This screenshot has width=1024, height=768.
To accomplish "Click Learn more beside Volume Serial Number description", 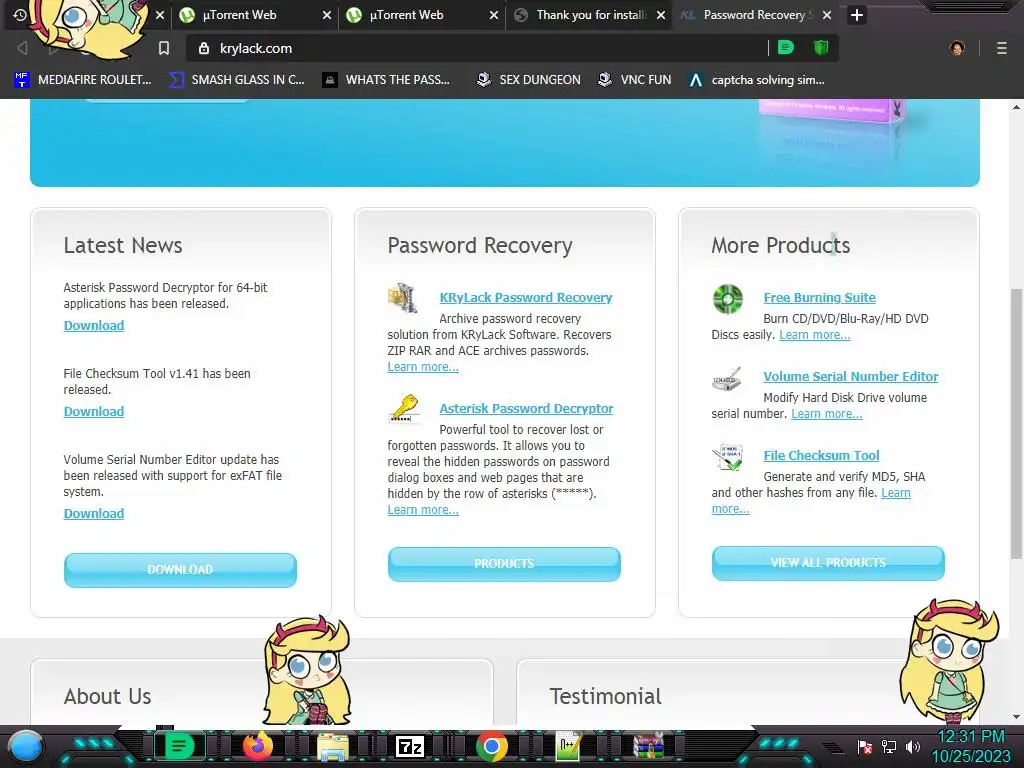I will click(x=827, y=414).
